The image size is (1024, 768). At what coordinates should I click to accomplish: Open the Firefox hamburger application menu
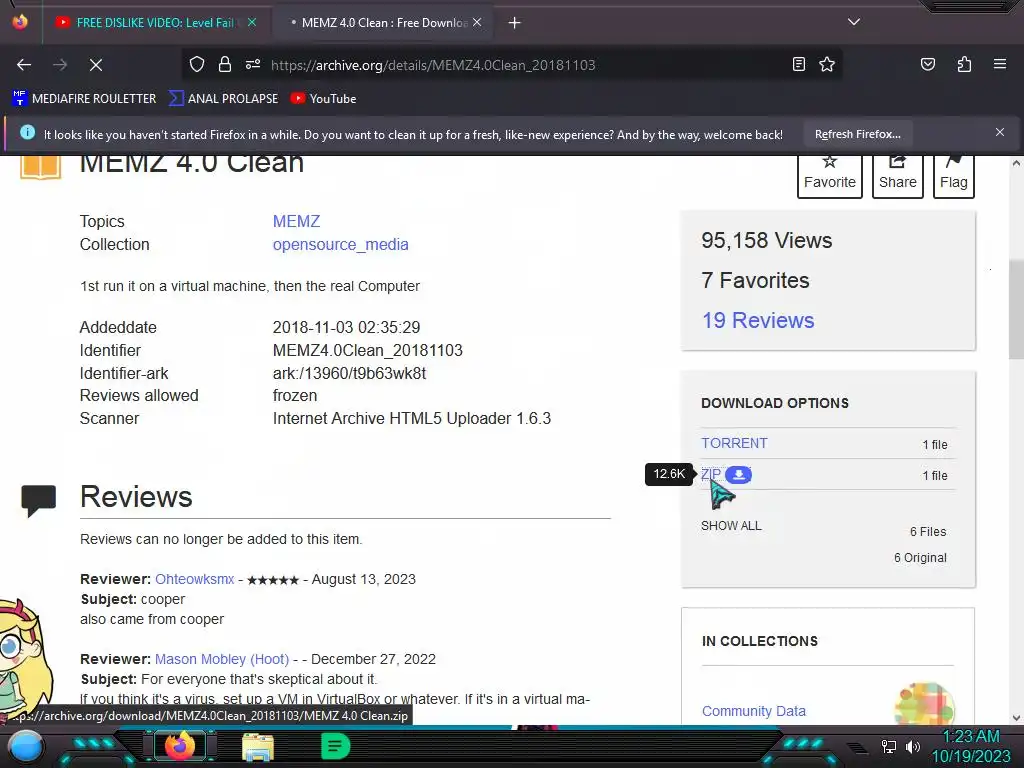tap(999, 65)
